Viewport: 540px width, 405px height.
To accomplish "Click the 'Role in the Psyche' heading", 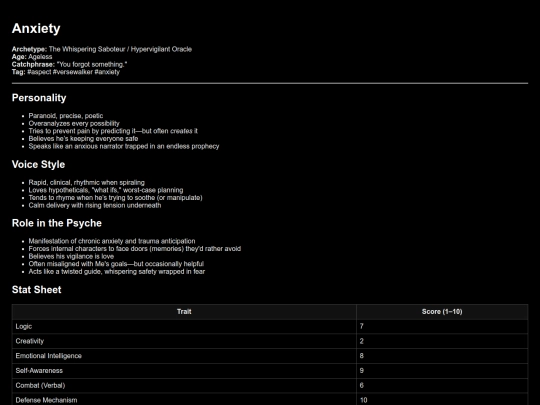I will coord(57,223).
